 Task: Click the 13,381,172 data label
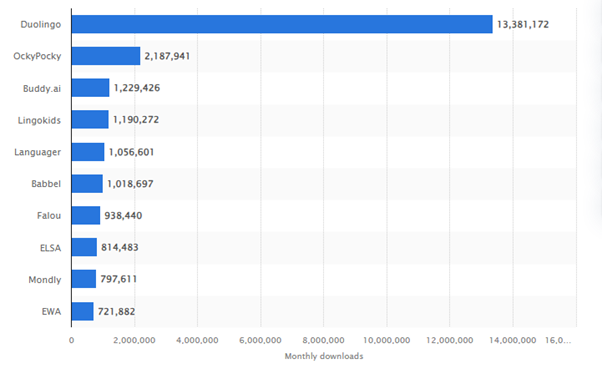coord(523,25)
